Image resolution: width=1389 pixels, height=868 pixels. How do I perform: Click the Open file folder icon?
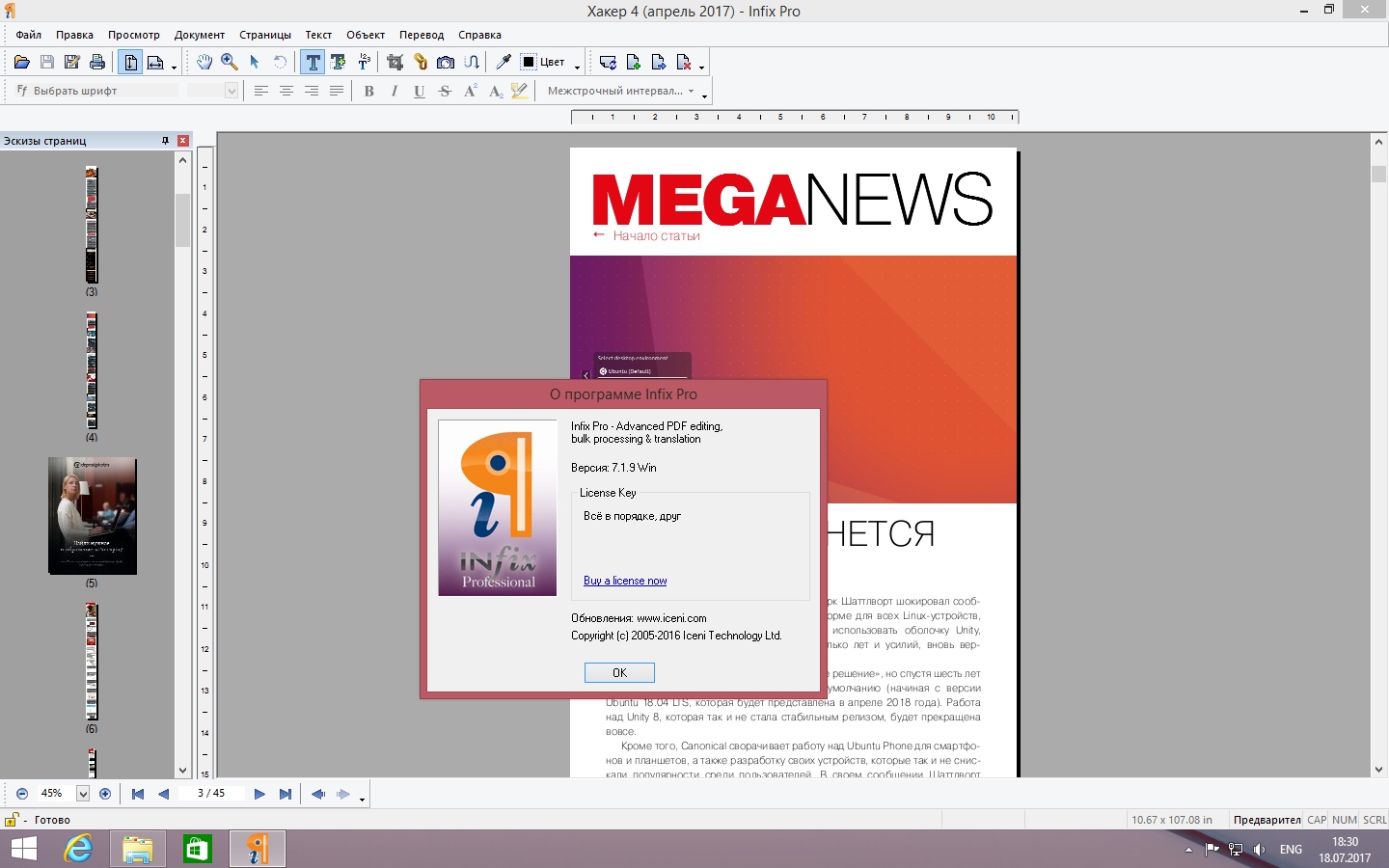tap(21, 62)
